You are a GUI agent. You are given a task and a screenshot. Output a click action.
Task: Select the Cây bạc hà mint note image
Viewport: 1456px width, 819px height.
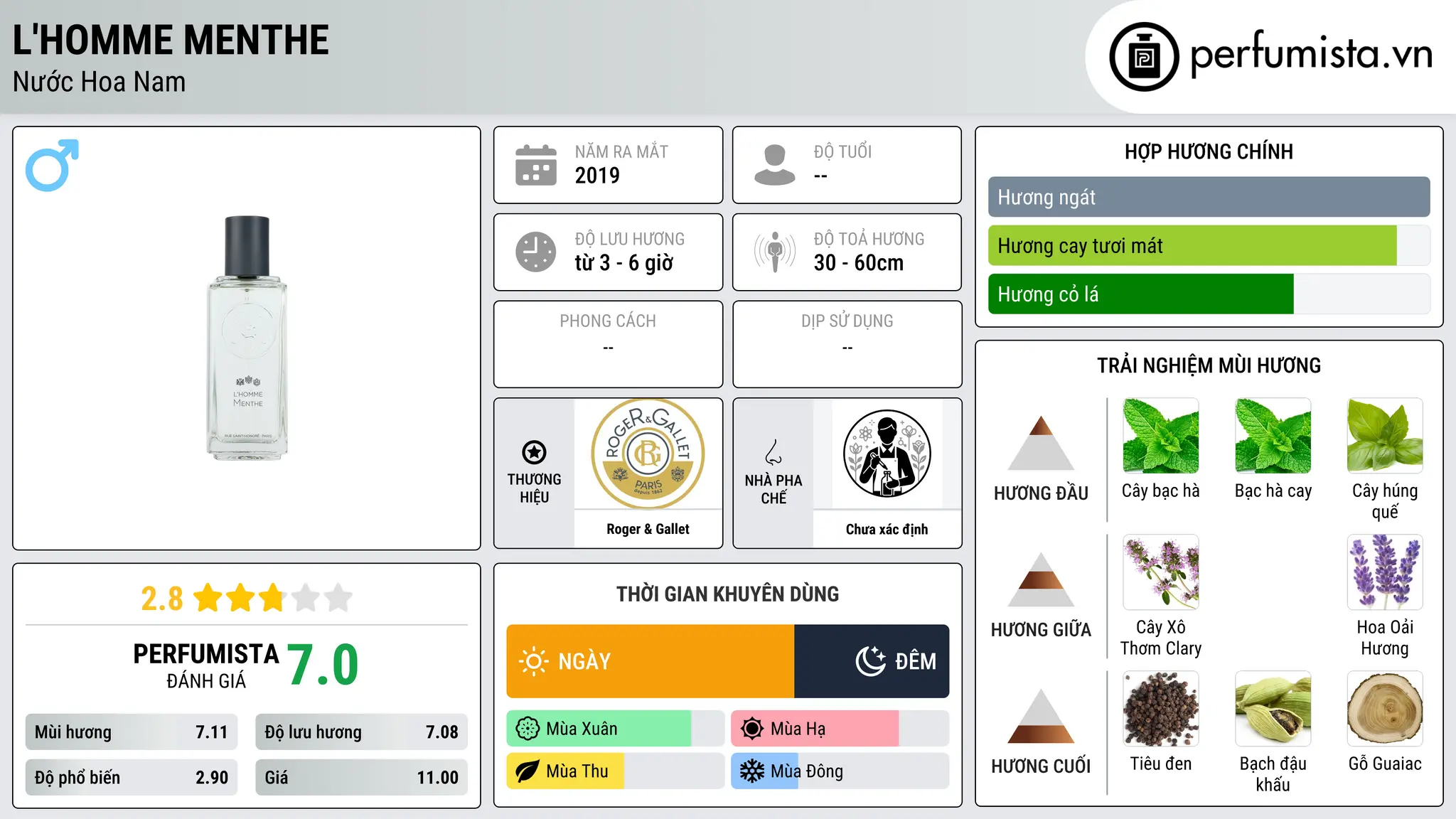point(1161,436)
